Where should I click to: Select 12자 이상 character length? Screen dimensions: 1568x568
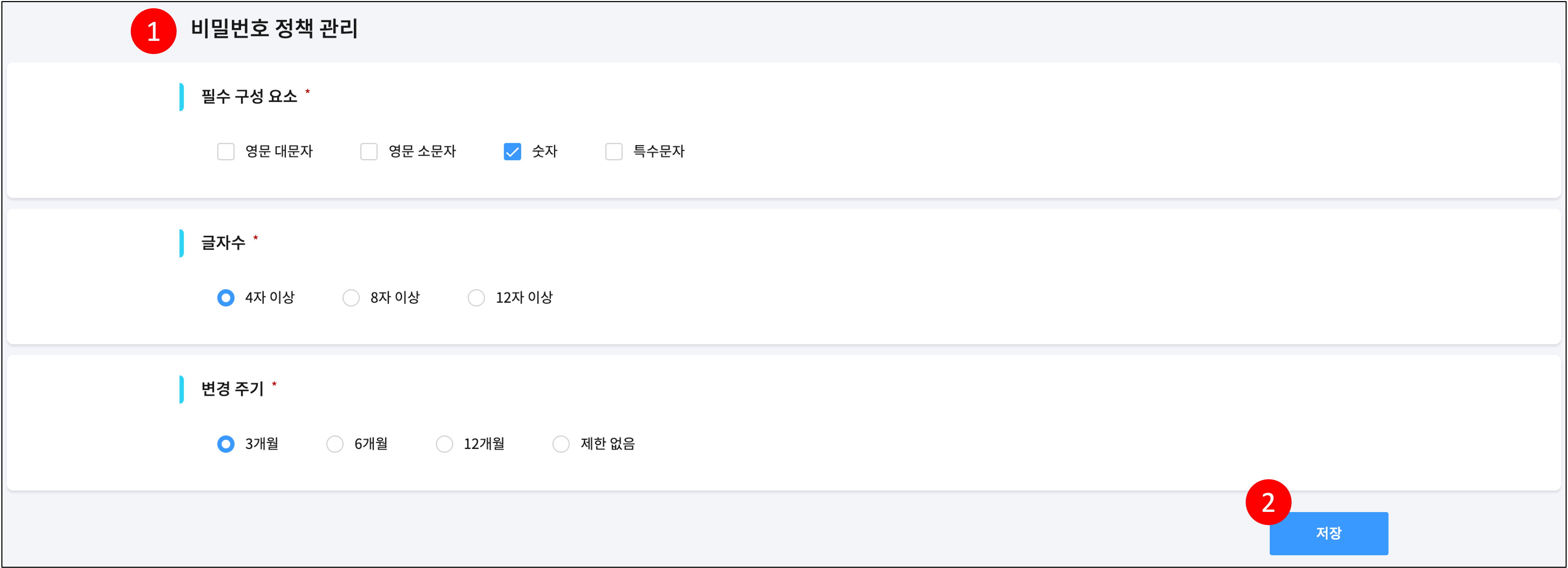pos(476,298)
